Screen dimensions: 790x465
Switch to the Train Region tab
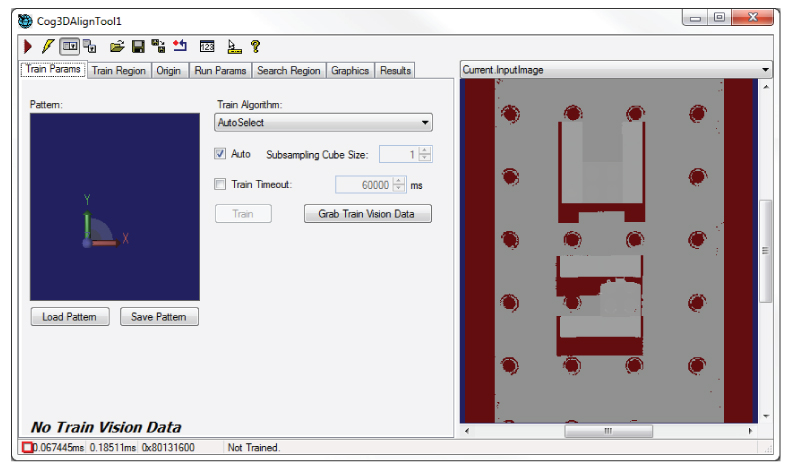coord(119,70)
